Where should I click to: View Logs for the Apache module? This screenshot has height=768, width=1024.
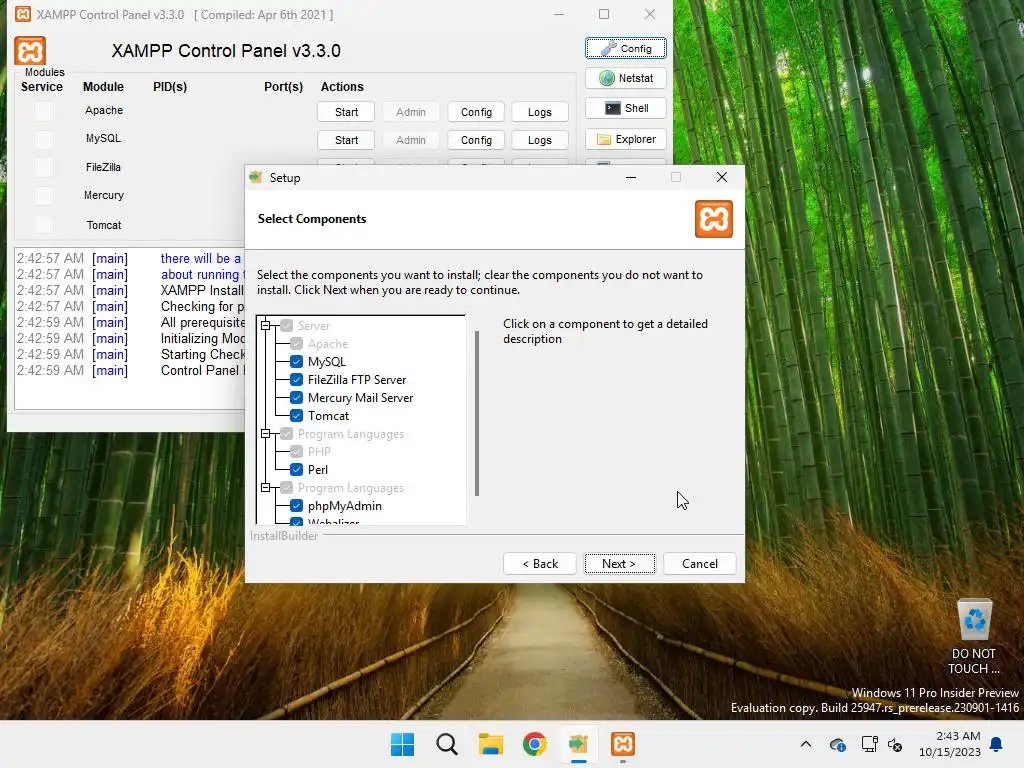tap(539, 112)
